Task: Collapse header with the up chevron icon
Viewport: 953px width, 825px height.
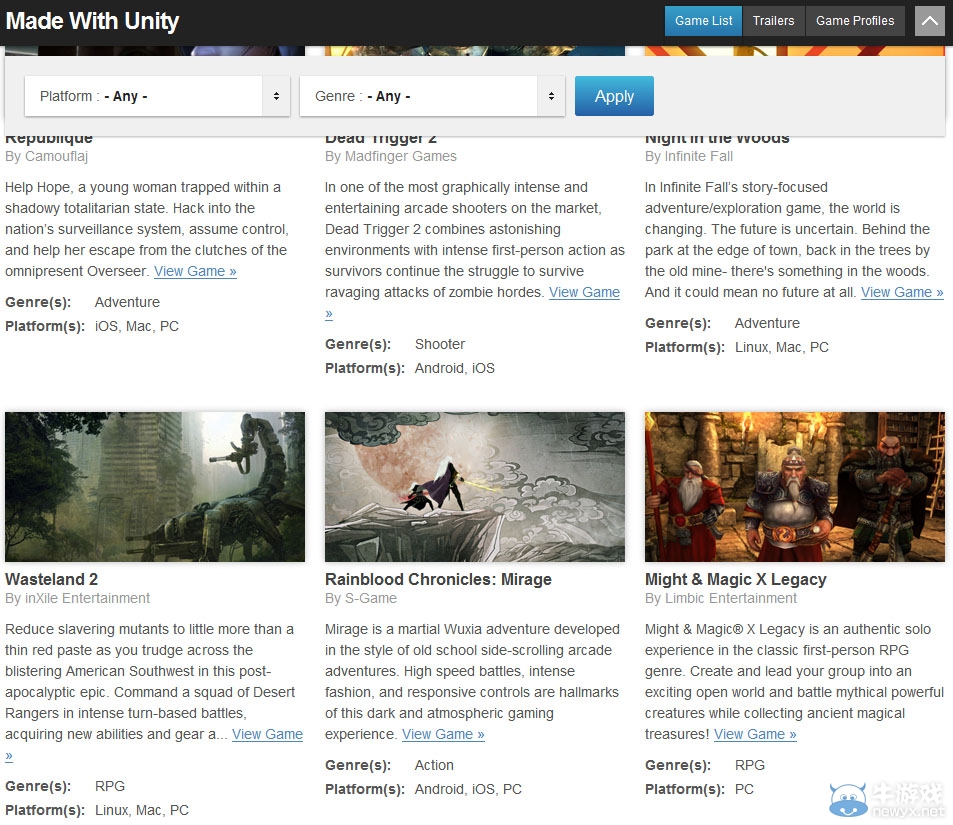Action: [x=929, y=21]
